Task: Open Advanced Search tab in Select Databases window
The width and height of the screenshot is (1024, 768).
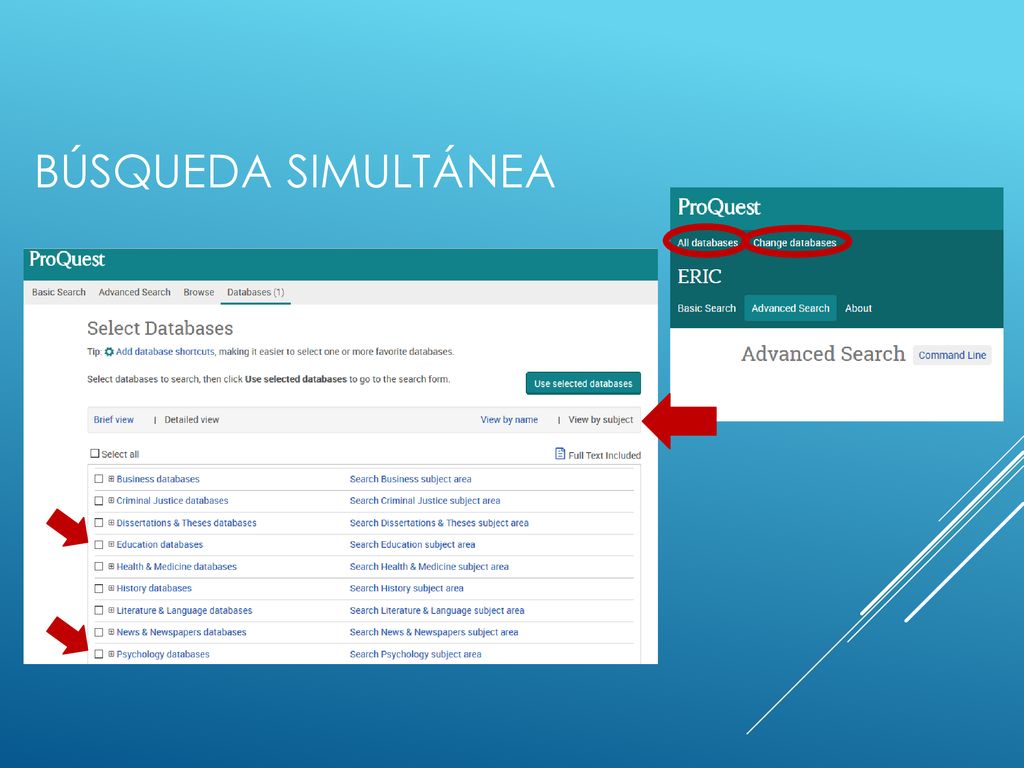Action: coord(135,292)
